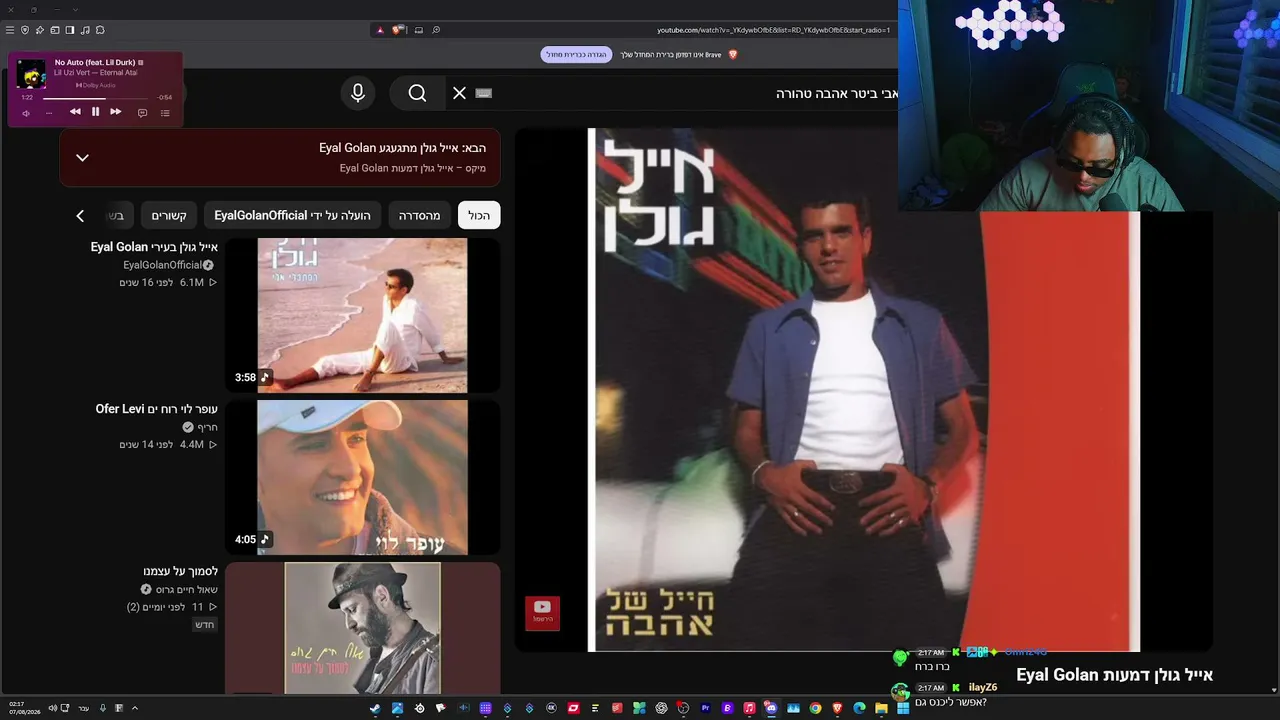Click the zoom magnifier in address bar
The image size is (1280, 720).
click(x=436, y=30)
